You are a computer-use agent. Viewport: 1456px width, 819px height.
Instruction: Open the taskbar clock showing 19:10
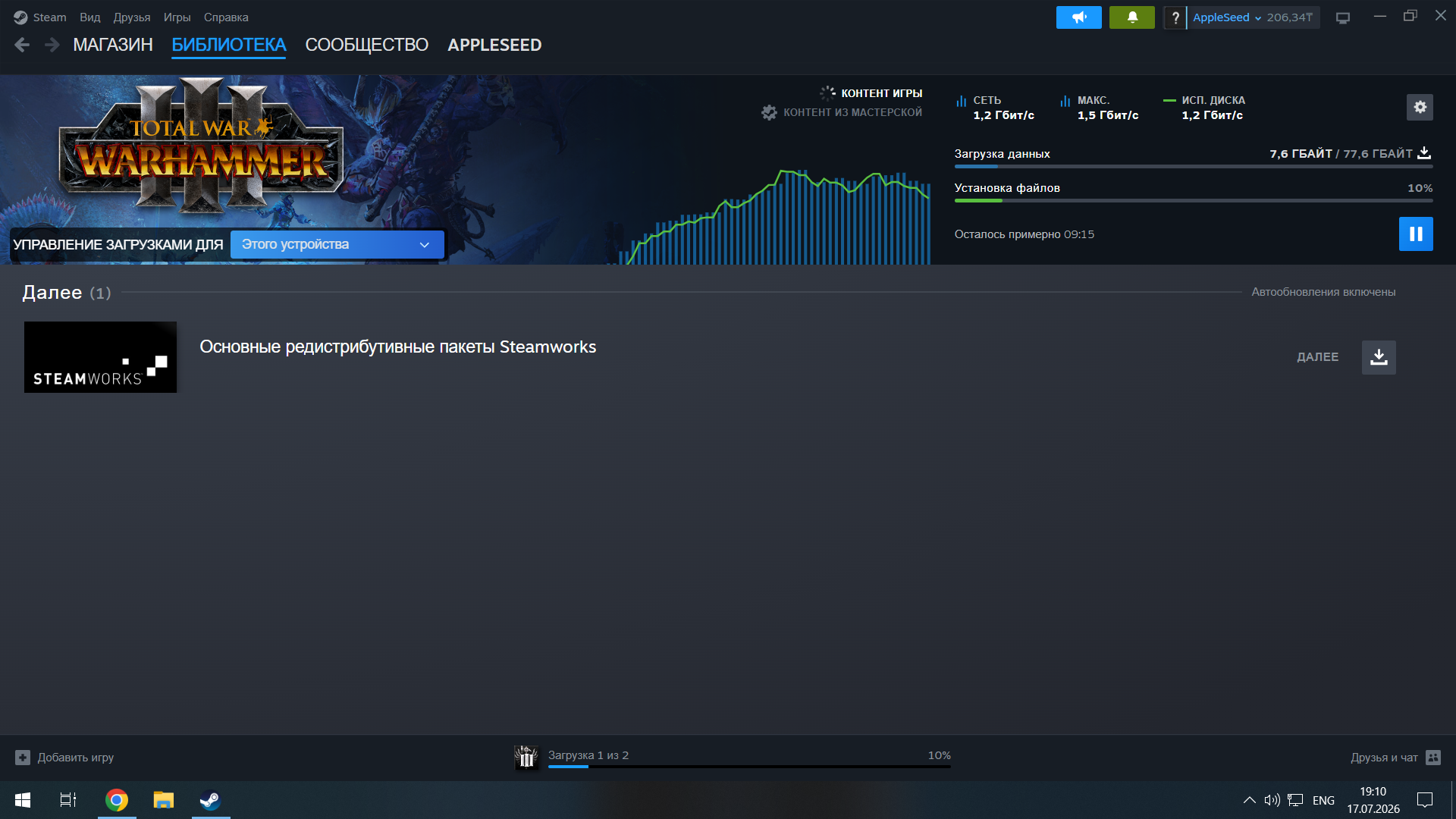[1373, 800]
